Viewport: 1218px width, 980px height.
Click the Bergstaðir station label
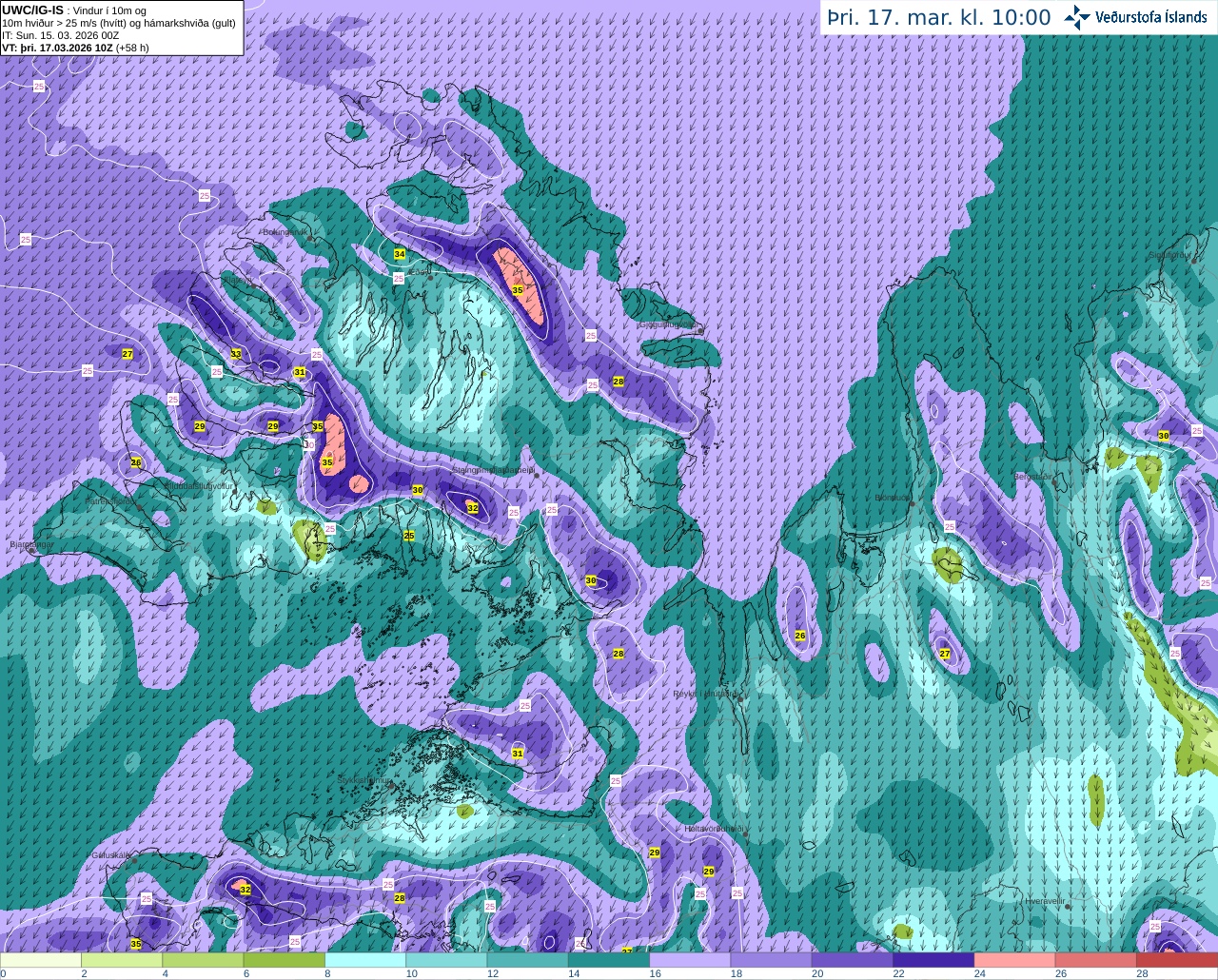coord(1033,477)
